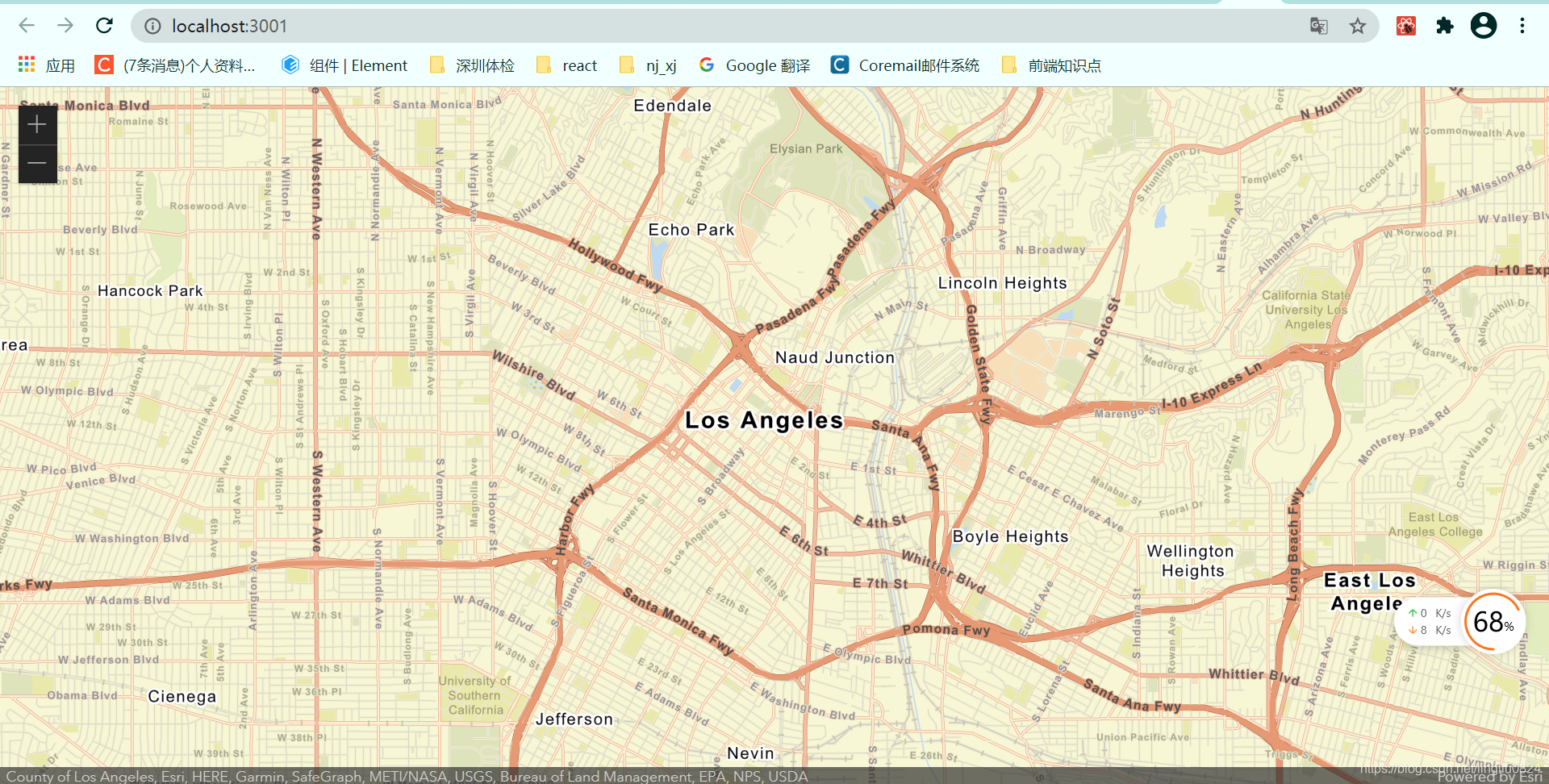Click the red extension icon in toolbar
This screenshot has width=1549, height=784.
coord(1406,26)
